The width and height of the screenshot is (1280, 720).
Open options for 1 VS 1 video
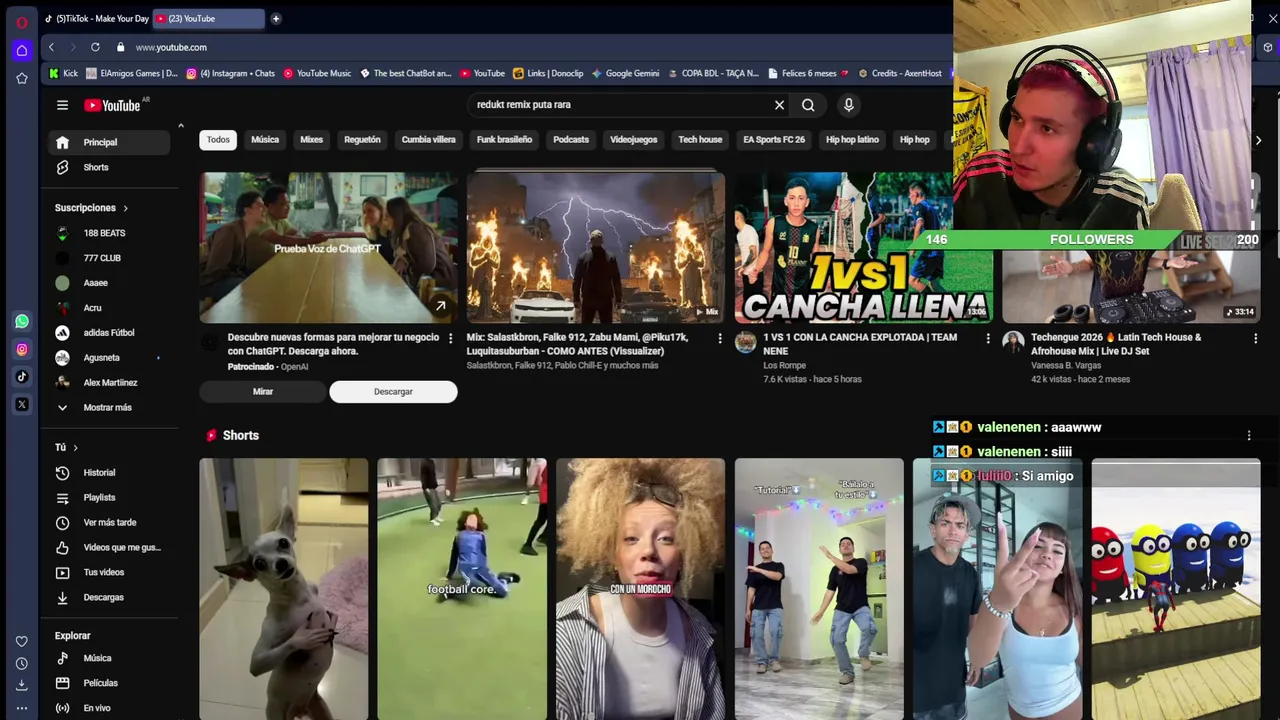[x=987, y=338]
